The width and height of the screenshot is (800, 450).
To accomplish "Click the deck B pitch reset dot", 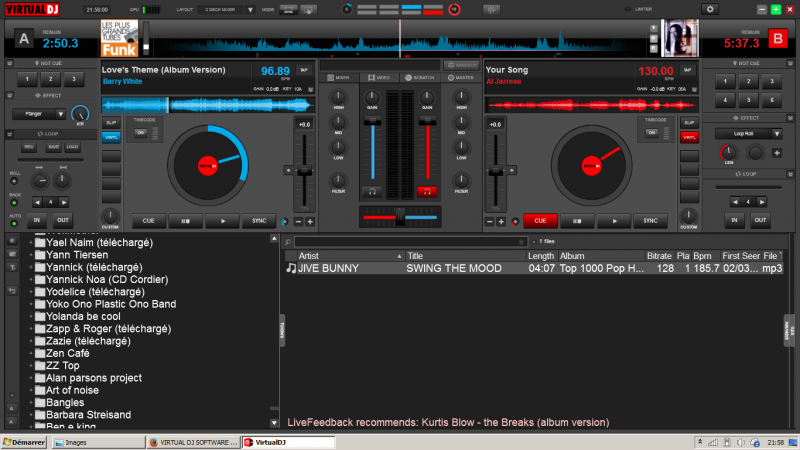I will coord(511,170).
